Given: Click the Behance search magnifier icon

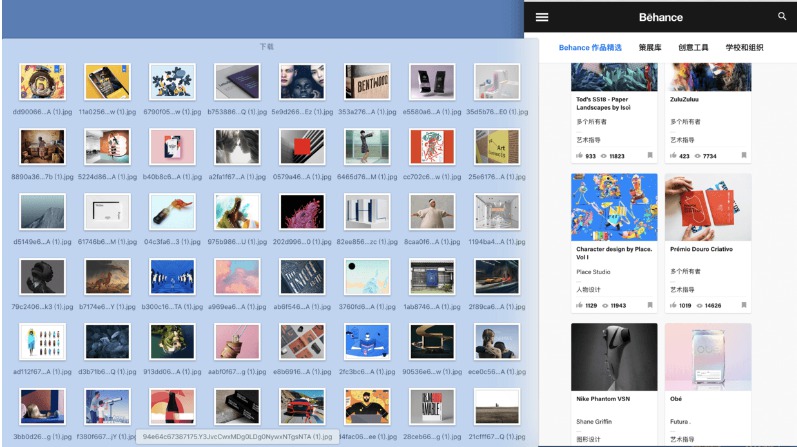Looking at the screenshot, I should click(782, 16).
